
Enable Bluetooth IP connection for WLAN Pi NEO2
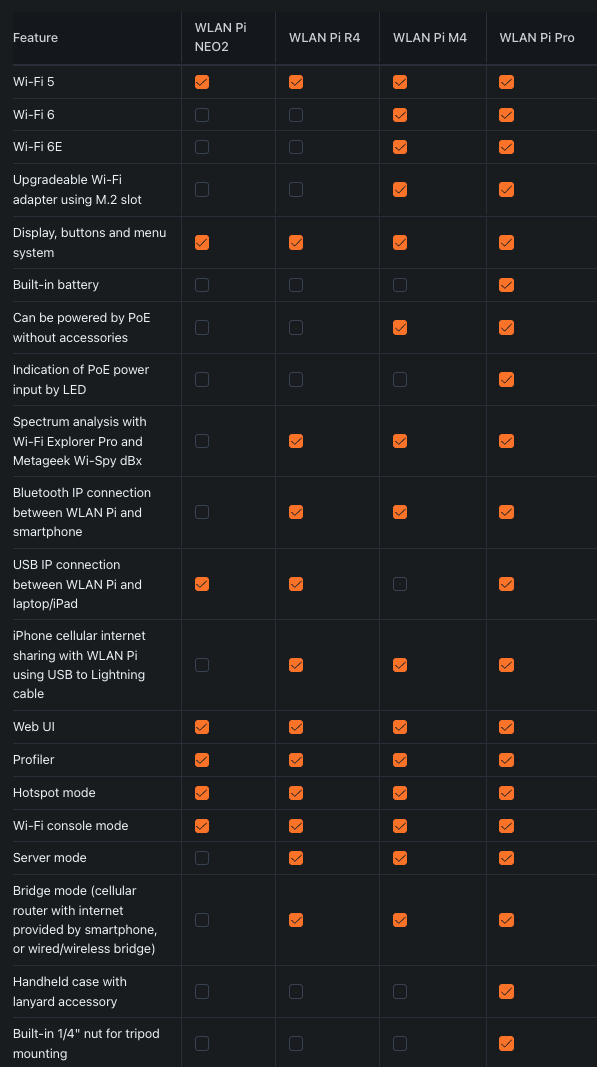pyautogui.click(x=202, y=512)
